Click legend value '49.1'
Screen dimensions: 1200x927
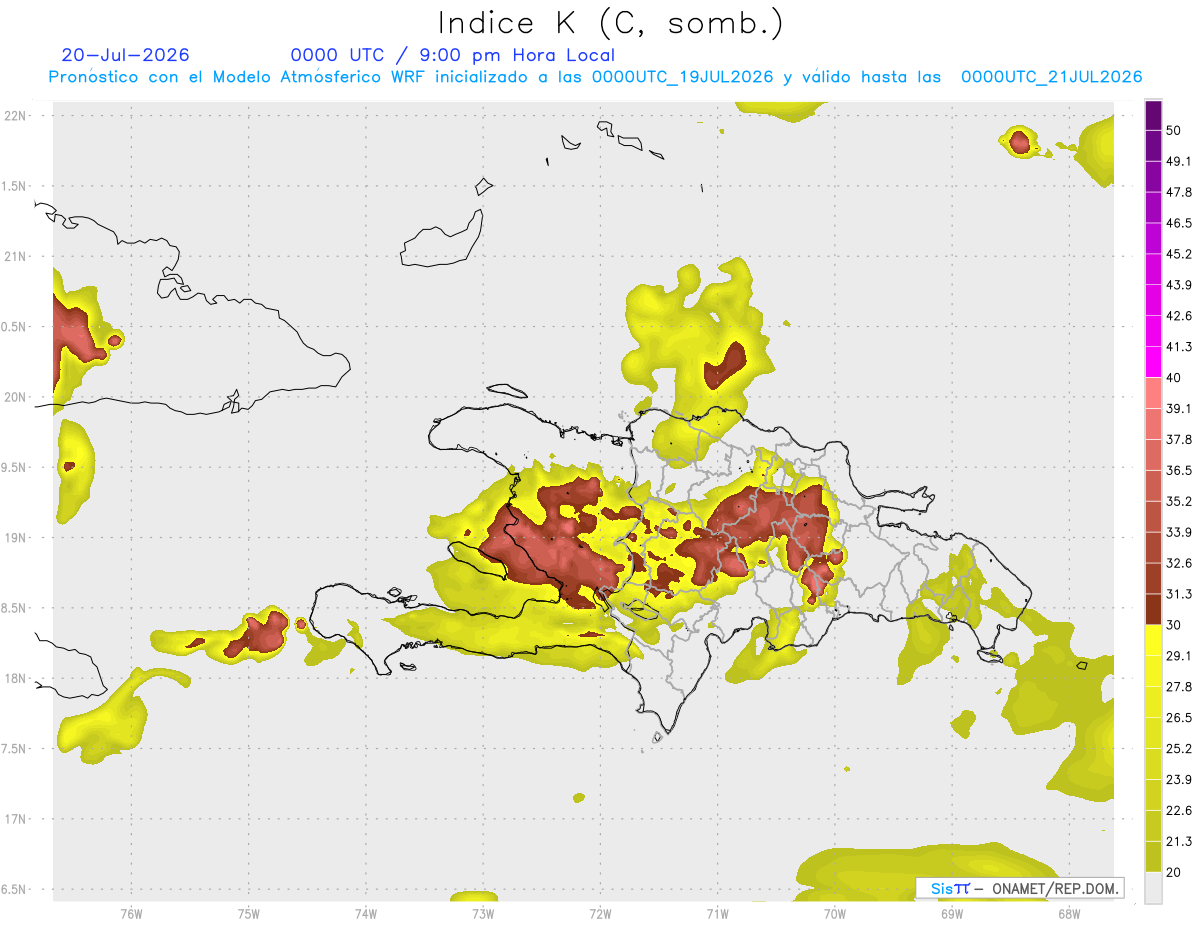1179,161
